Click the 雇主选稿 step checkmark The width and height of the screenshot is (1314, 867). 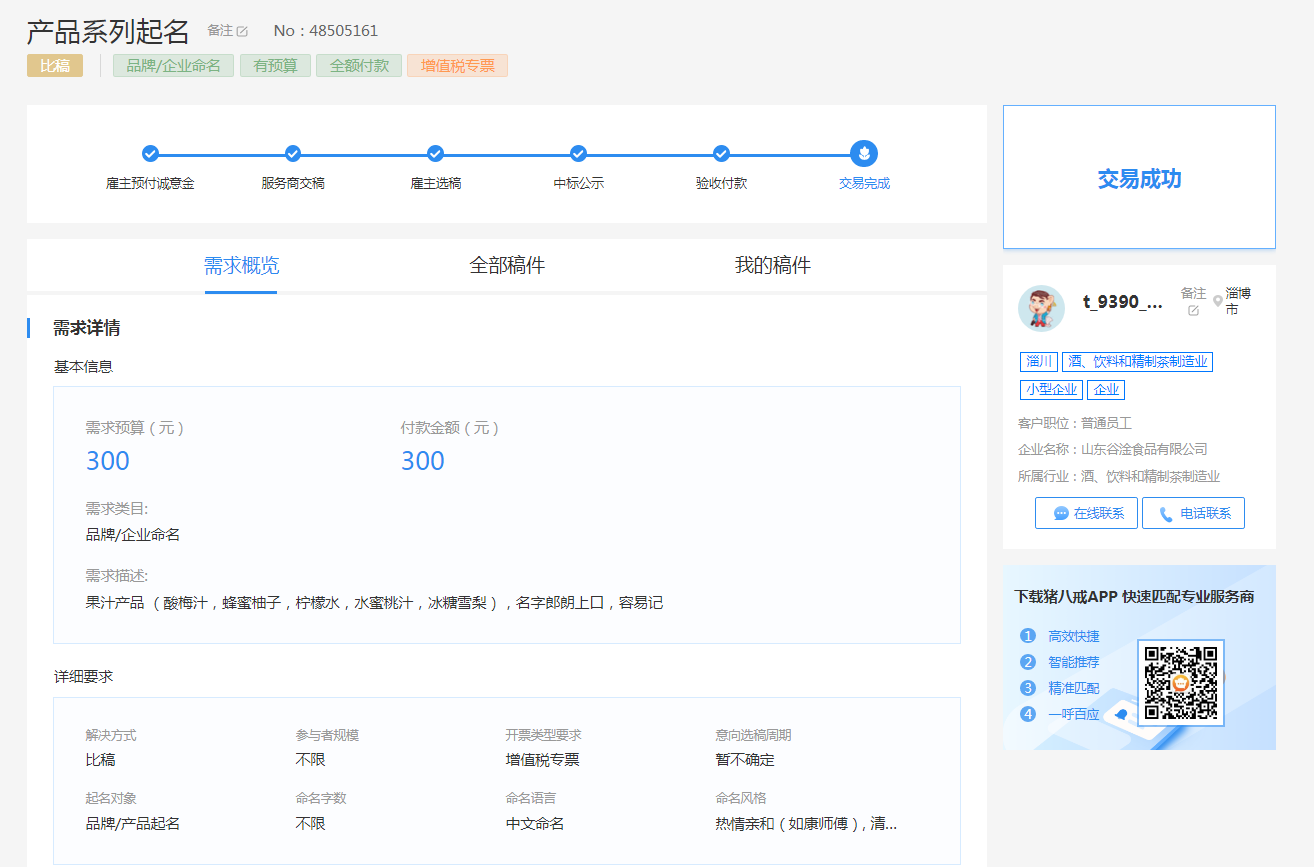point(435,153)
